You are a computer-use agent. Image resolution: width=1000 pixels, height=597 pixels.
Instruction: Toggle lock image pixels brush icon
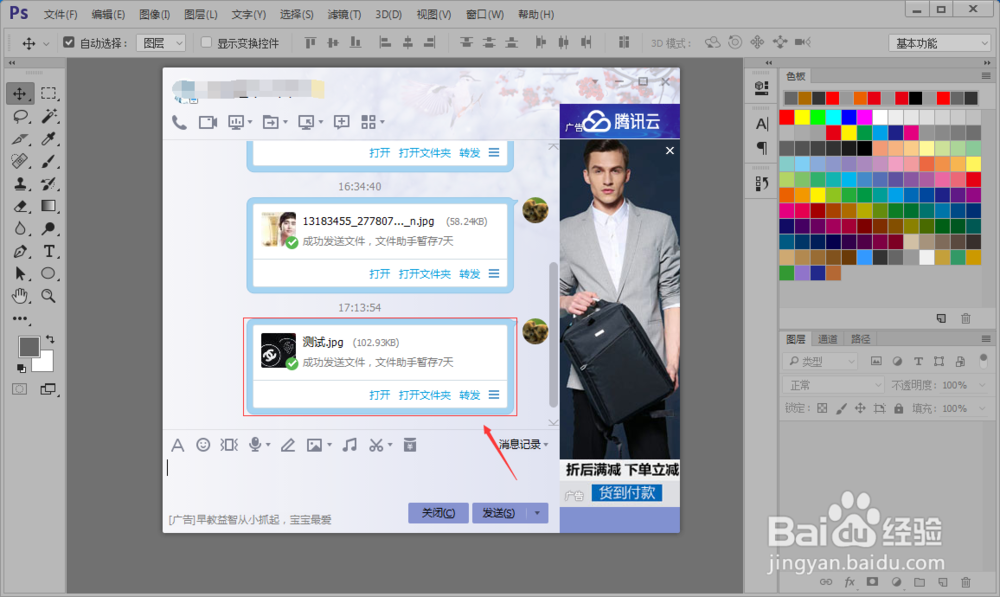point(841,409)
